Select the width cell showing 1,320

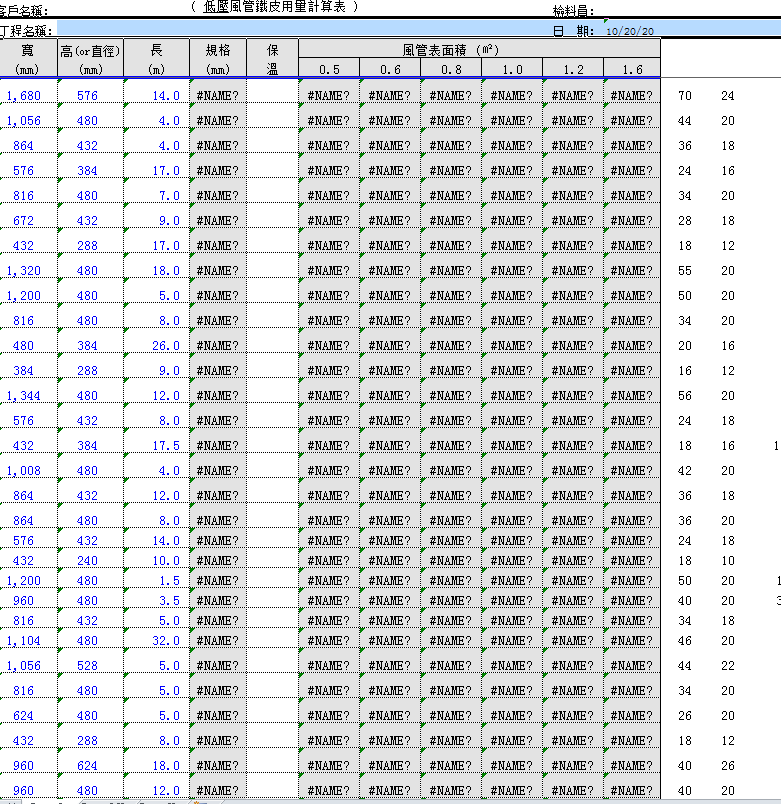click(28, 266)
